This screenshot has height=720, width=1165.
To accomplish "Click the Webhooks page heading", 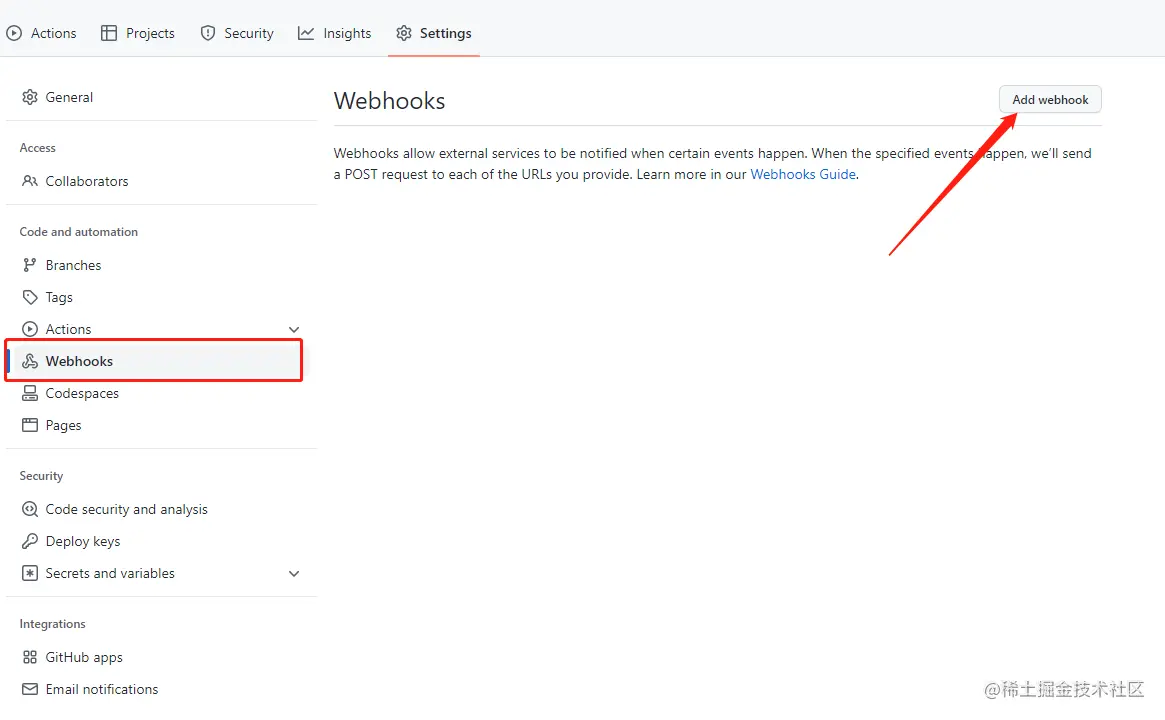I will point(389,100).
